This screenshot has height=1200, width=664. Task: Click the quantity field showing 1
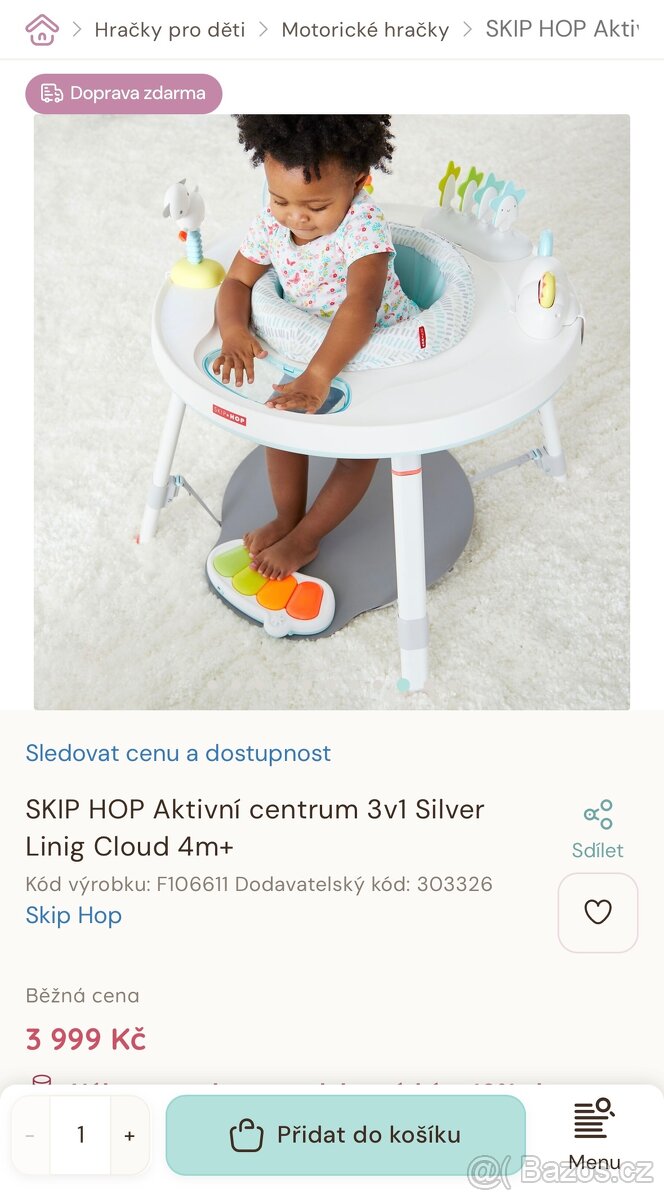[80, 1135]
